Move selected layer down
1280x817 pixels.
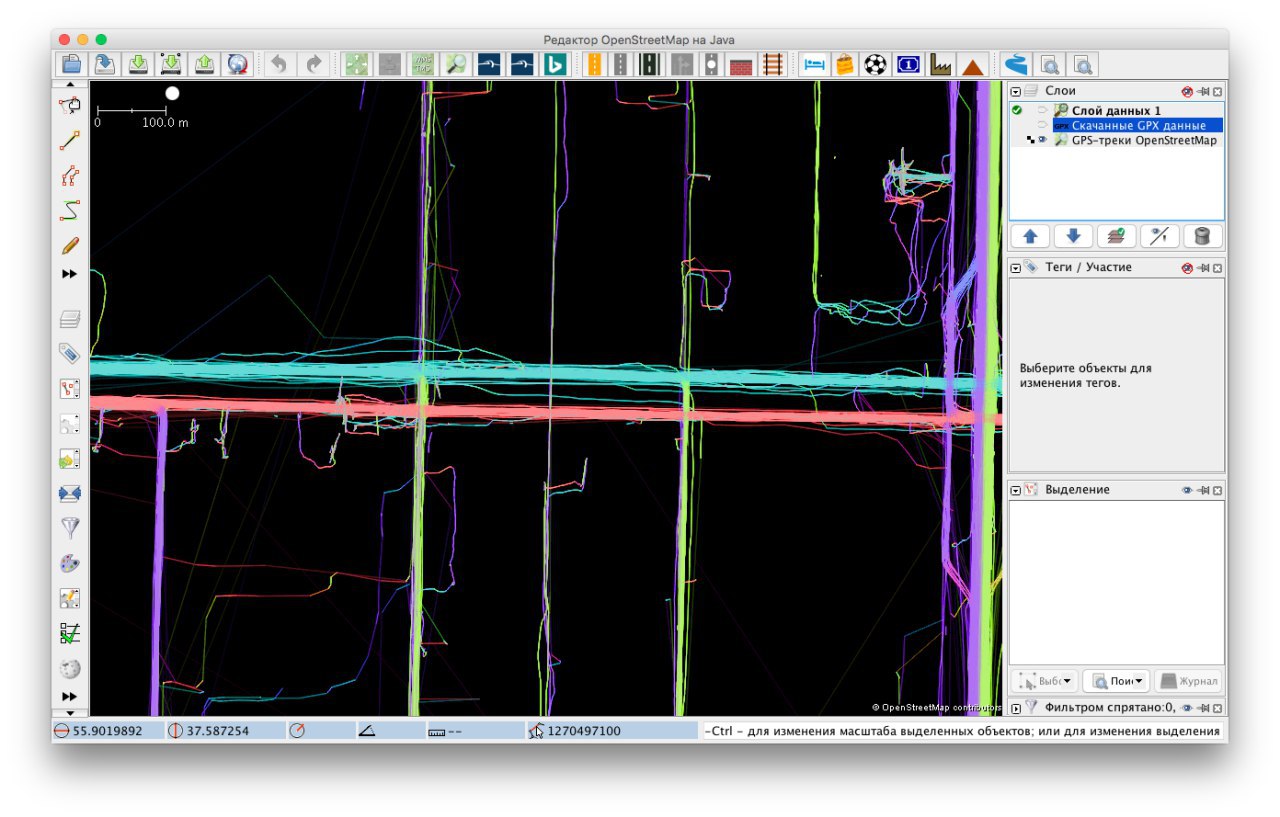(1073, 237)
